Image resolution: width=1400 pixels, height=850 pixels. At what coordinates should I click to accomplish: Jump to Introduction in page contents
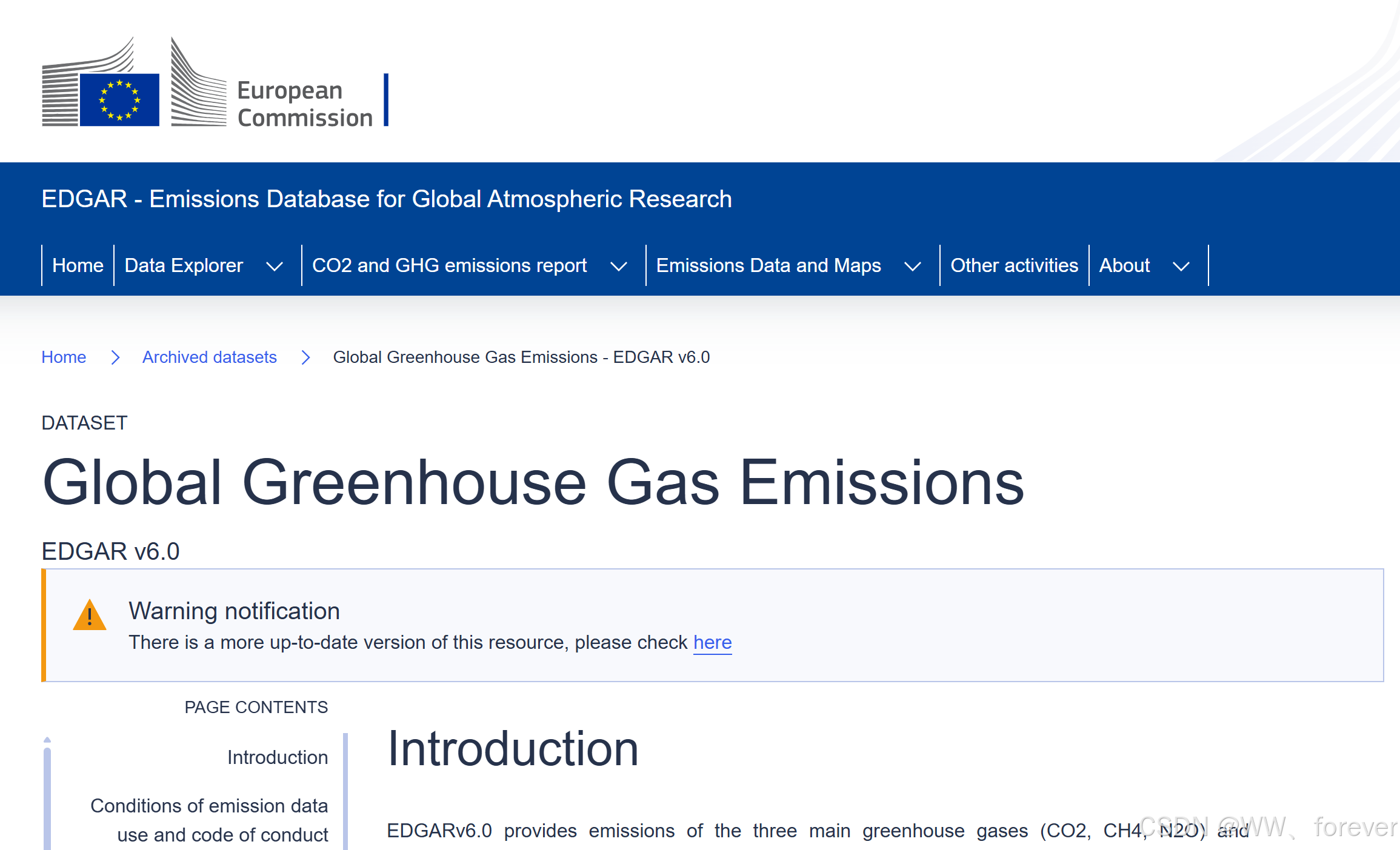[278, 757]
